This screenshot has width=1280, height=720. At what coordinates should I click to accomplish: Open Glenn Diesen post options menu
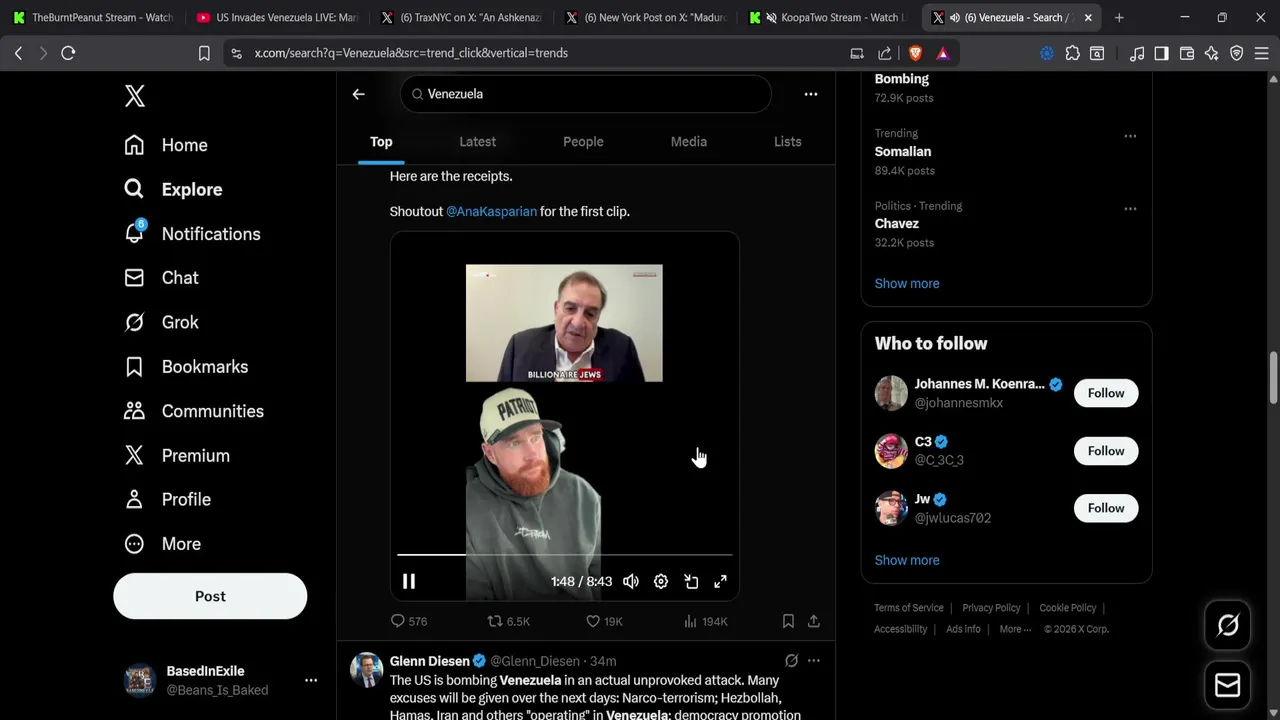(814, 661)
